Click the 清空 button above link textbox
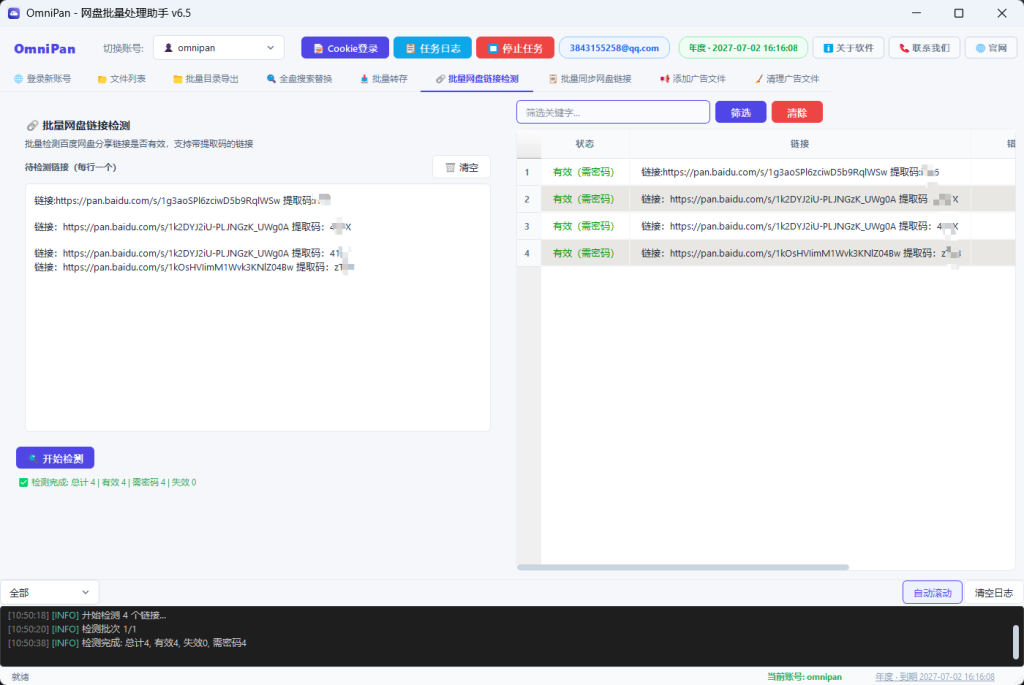Viewport: 1024px width, 685px height. (461, 167)
